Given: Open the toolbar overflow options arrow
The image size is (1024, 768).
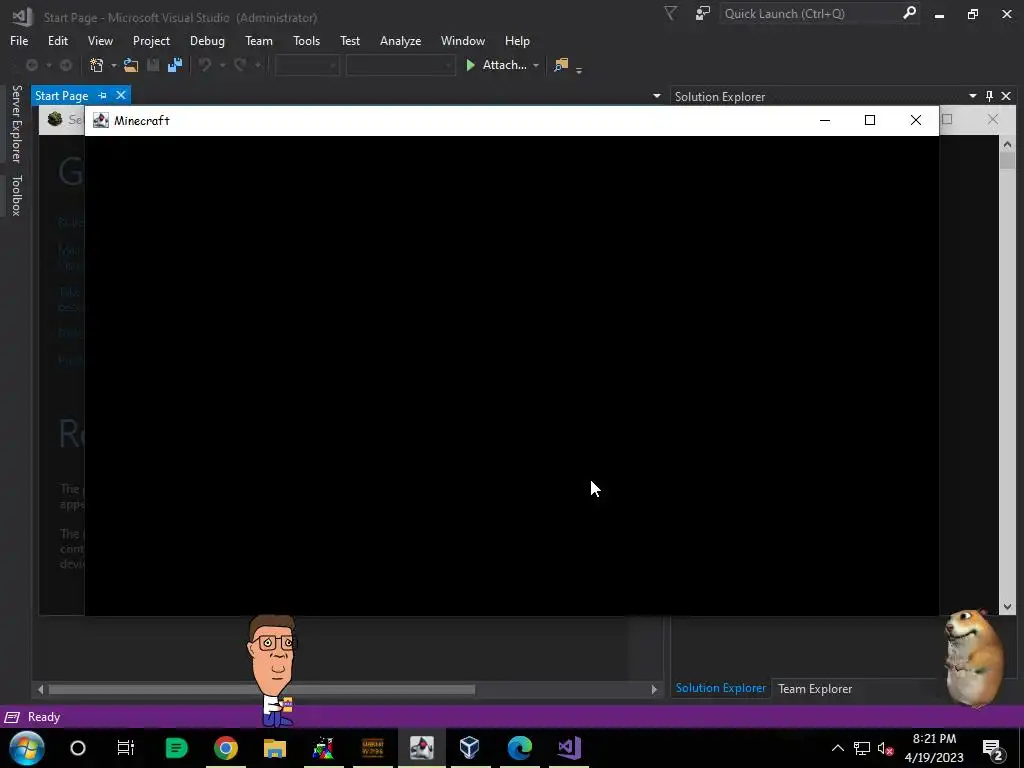Looking at the screenshot, I should point(579,69).
